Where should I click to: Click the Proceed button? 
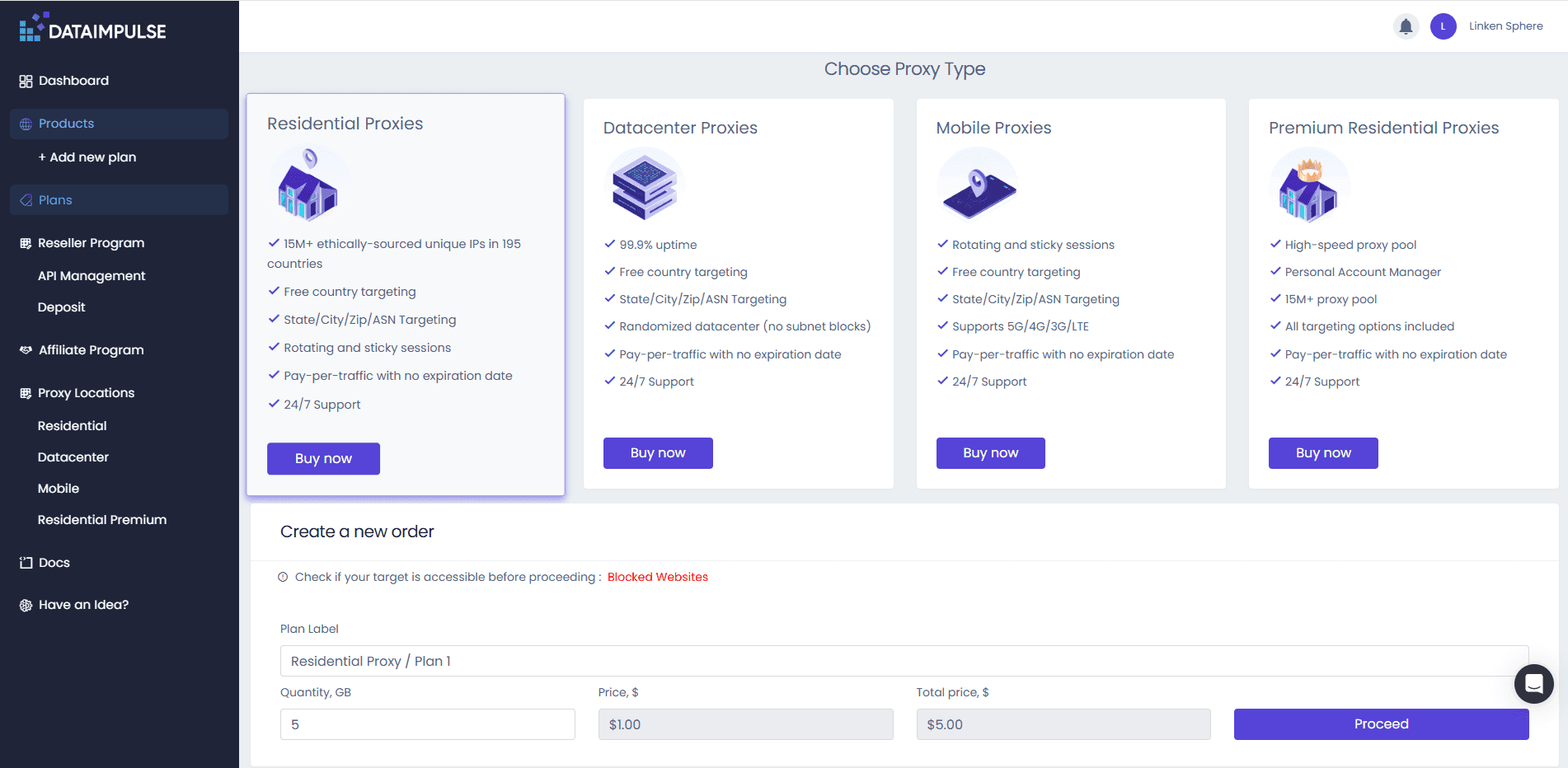pos(1380,724)
